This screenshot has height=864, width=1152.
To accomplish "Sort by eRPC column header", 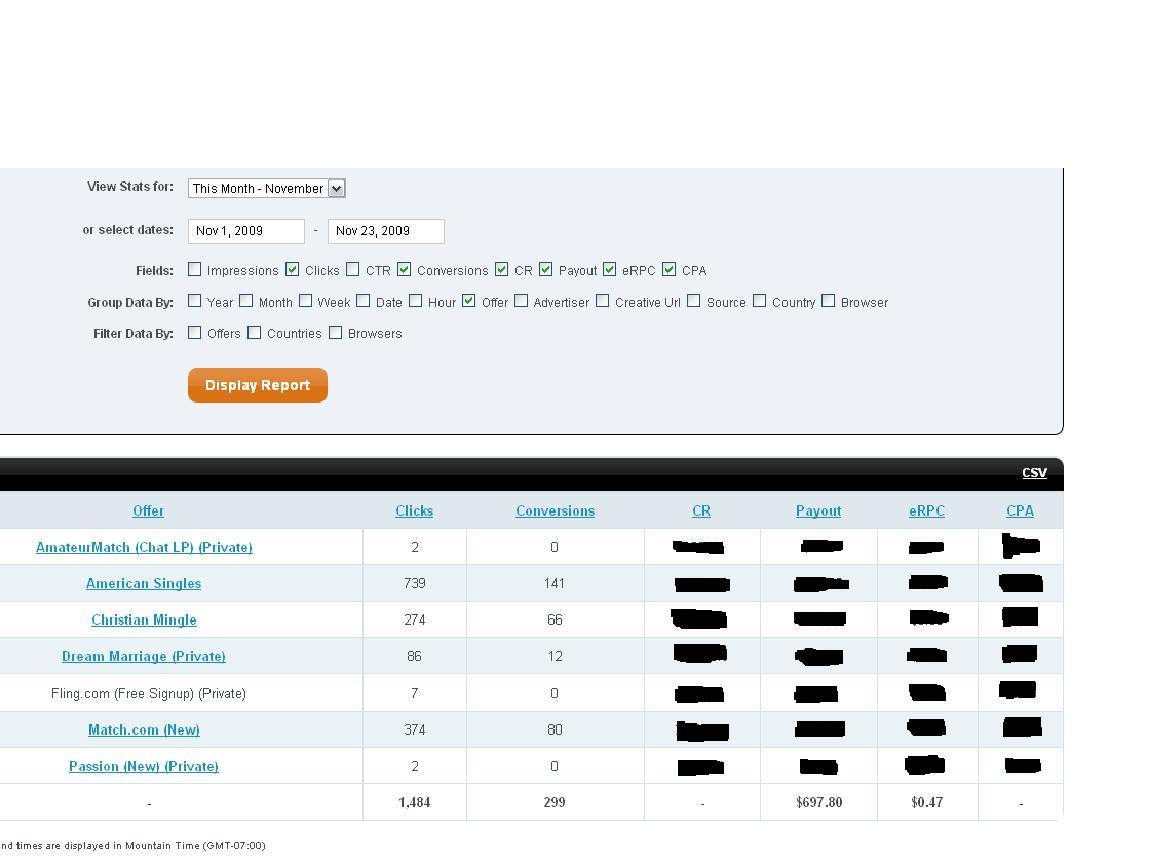I will click(926, 511).
